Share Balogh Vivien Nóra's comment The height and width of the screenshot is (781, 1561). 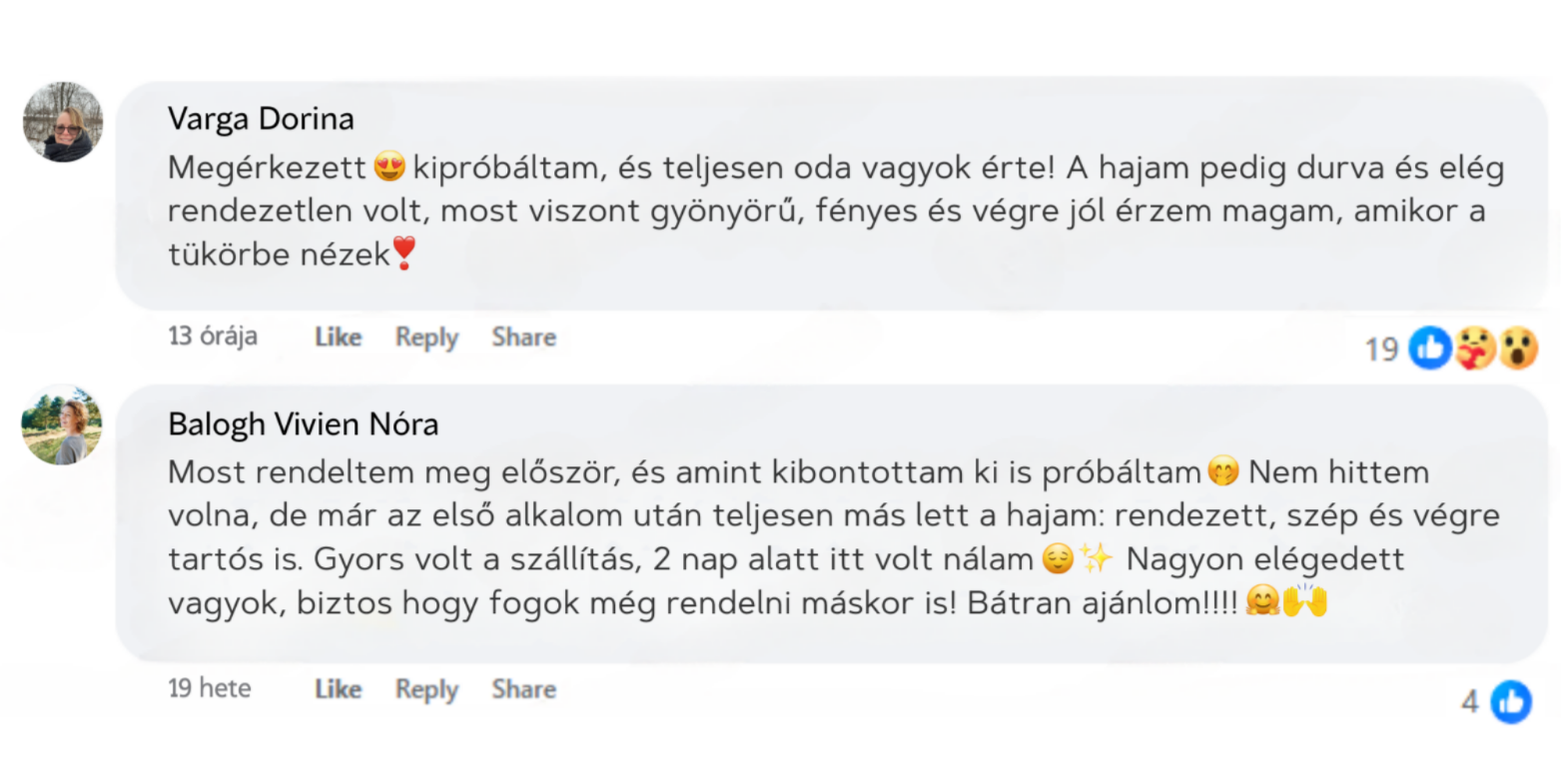click(523, 689)
